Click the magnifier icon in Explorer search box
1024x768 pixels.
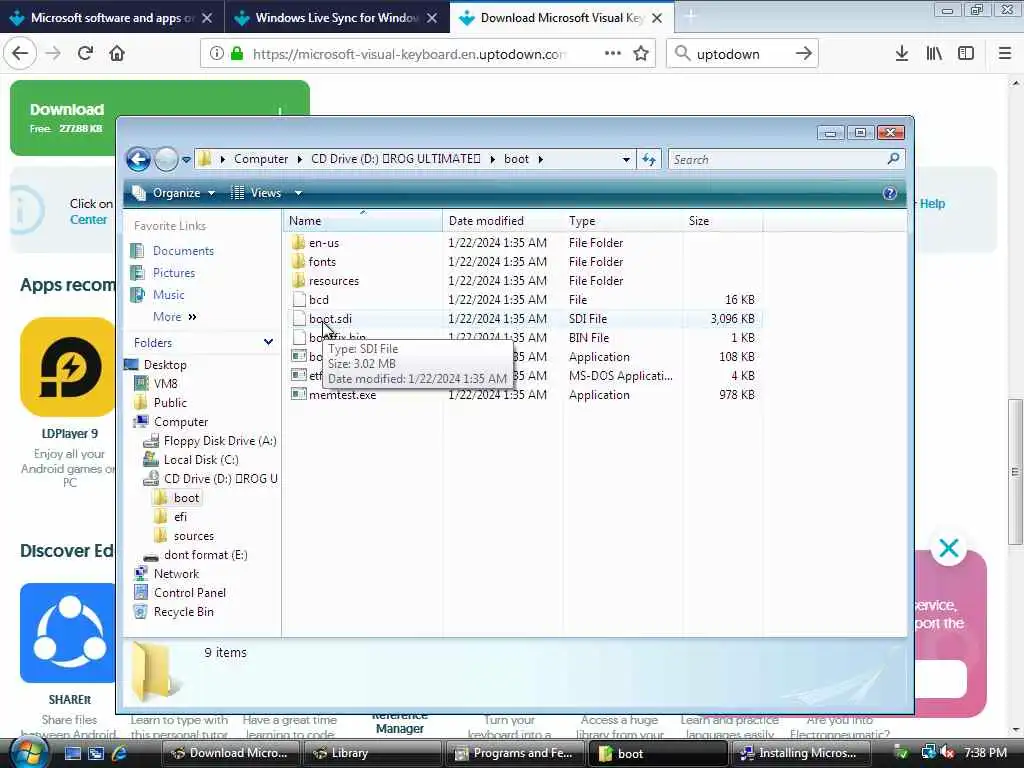coord(893,159)
